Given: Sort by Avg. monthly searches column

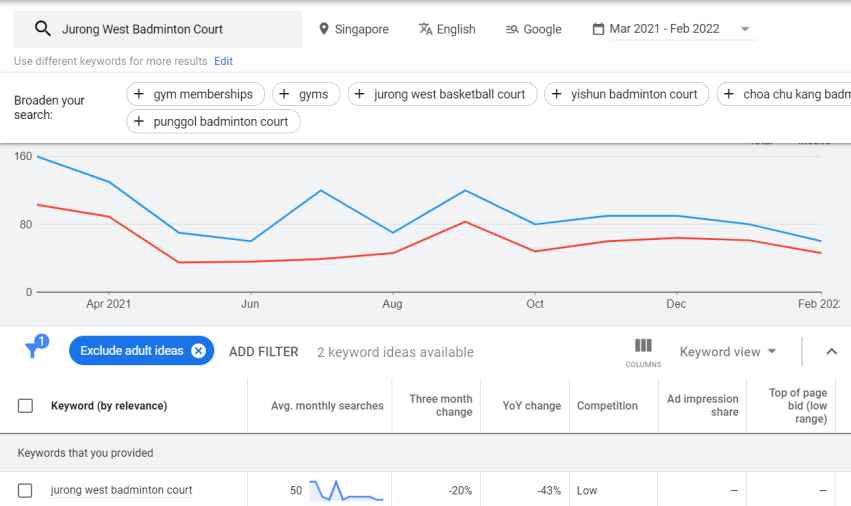Looking at the screenshot, I should click(327, 406).
